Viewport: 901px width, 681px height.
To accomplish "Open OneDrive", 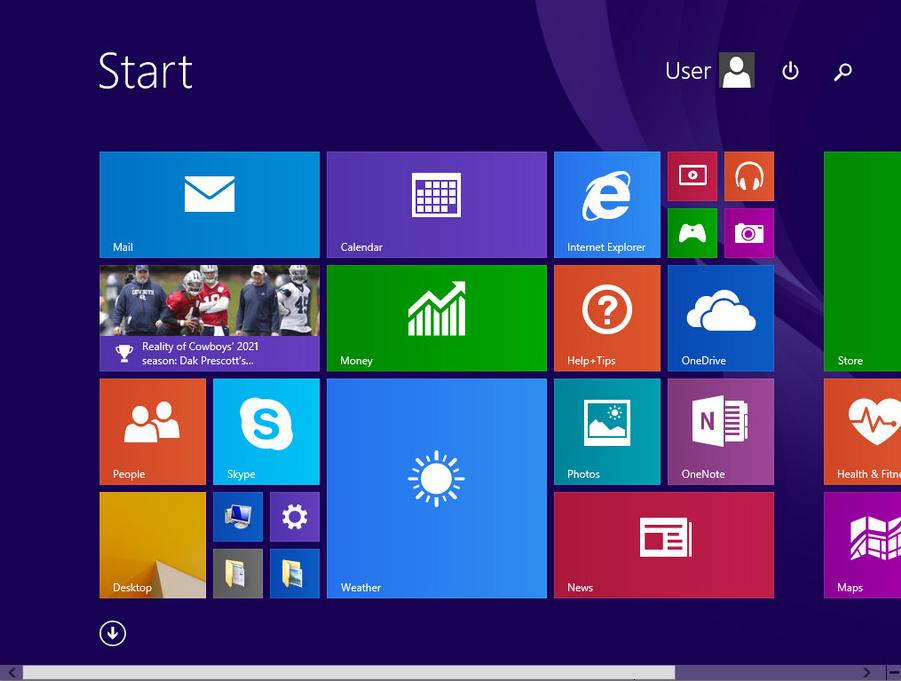I will click(x=720, y=318).
